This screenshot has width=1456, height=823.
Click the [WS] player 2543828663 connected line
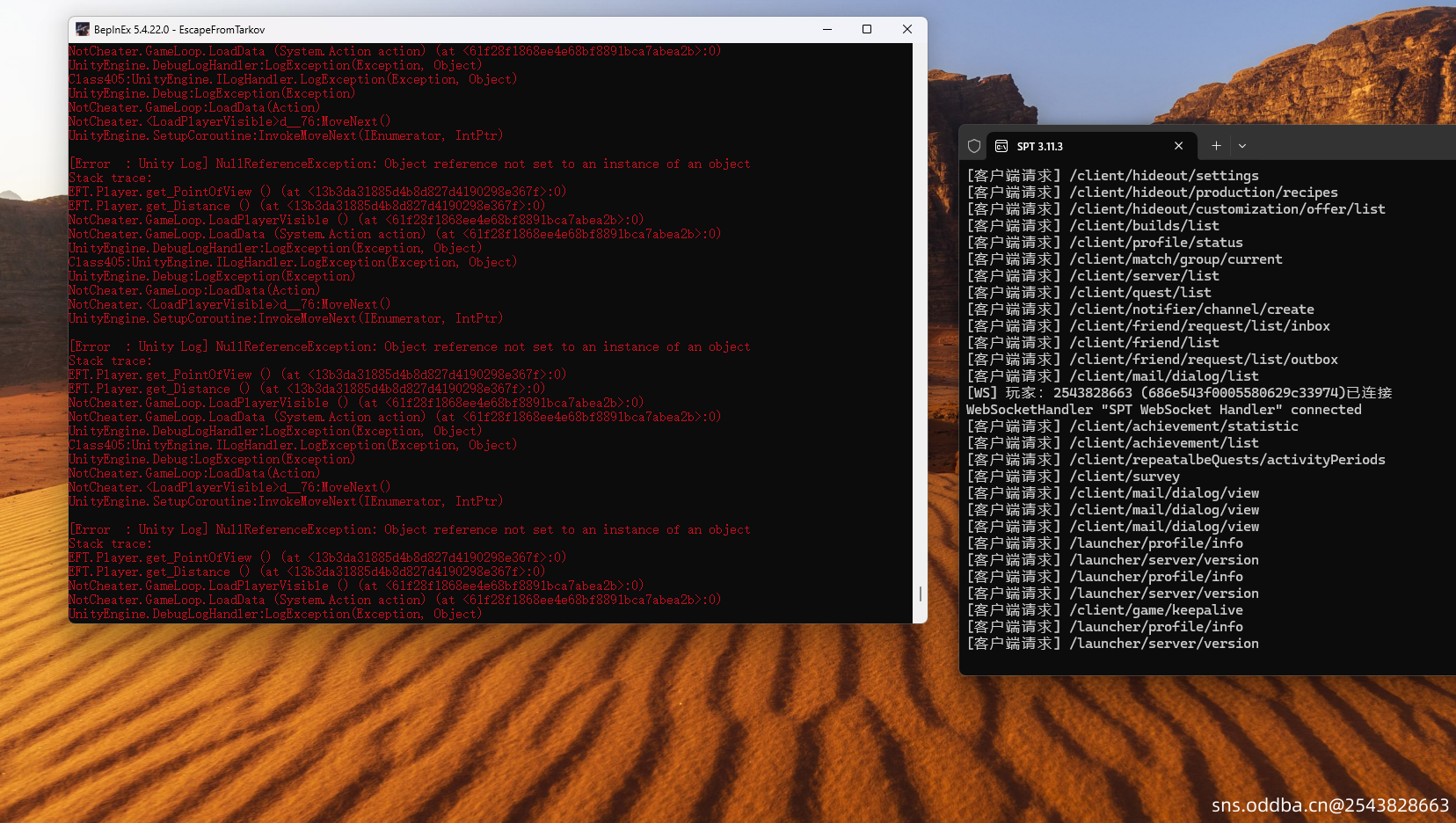pyautogui.click(x=1179, y=393)
